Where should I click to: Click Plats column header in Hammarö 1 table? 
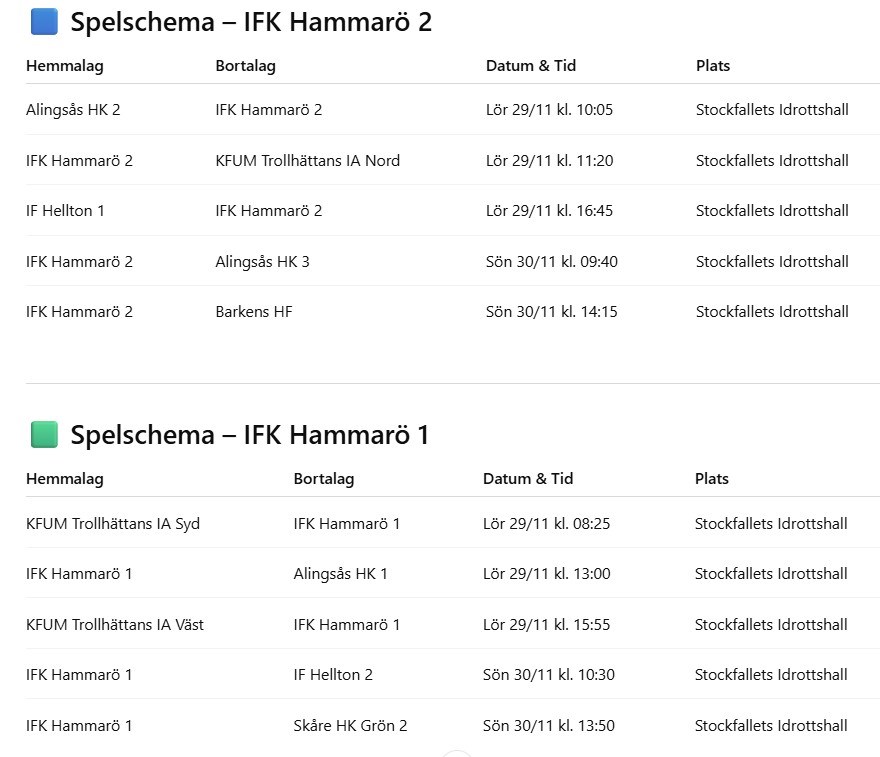click(x=712, y=479)
